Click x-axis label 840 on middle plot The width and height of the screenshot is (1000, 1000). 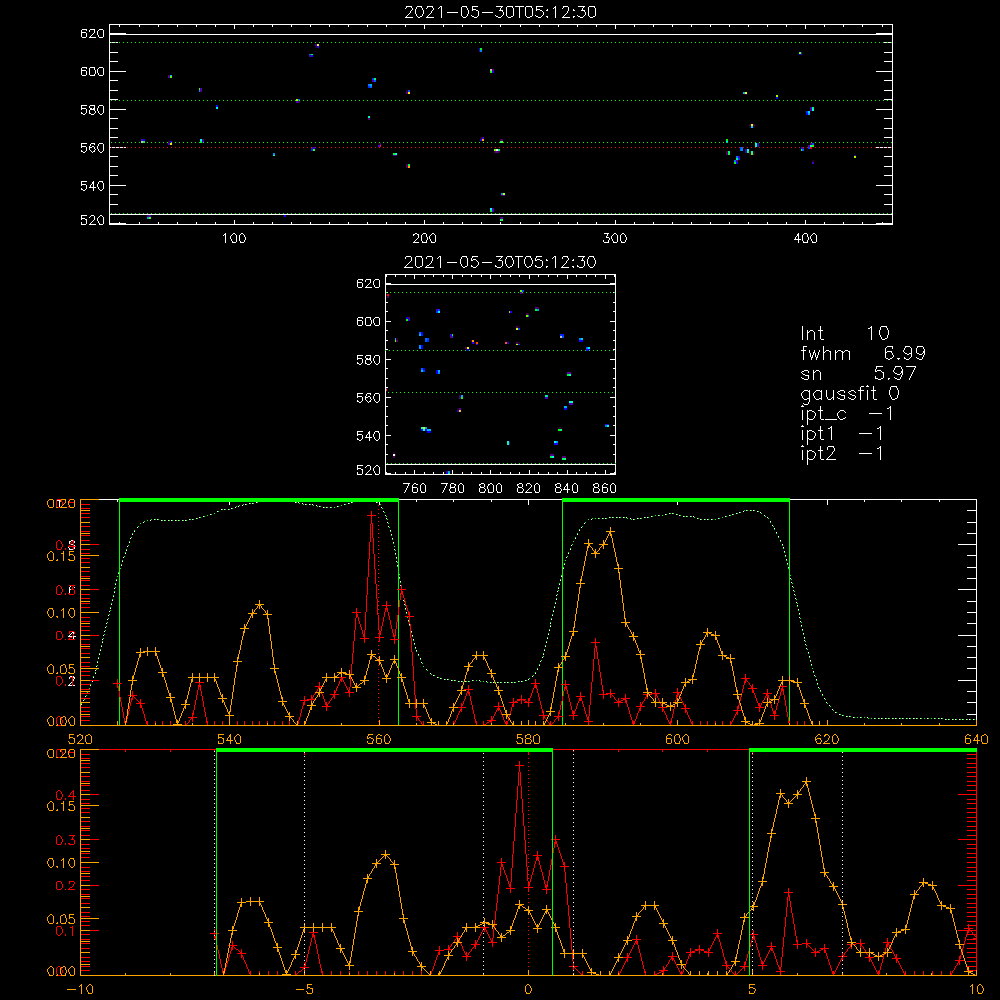point(566,489)
